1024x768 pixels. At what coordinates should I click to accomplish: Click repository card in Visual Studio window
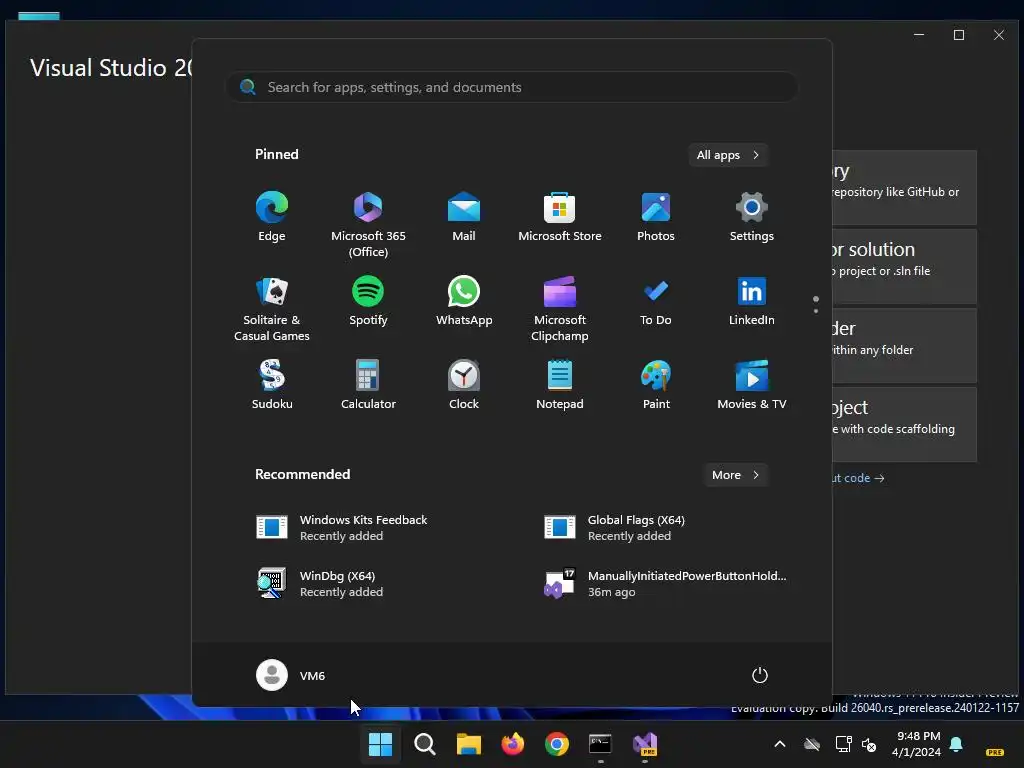[x=904, y=187]
